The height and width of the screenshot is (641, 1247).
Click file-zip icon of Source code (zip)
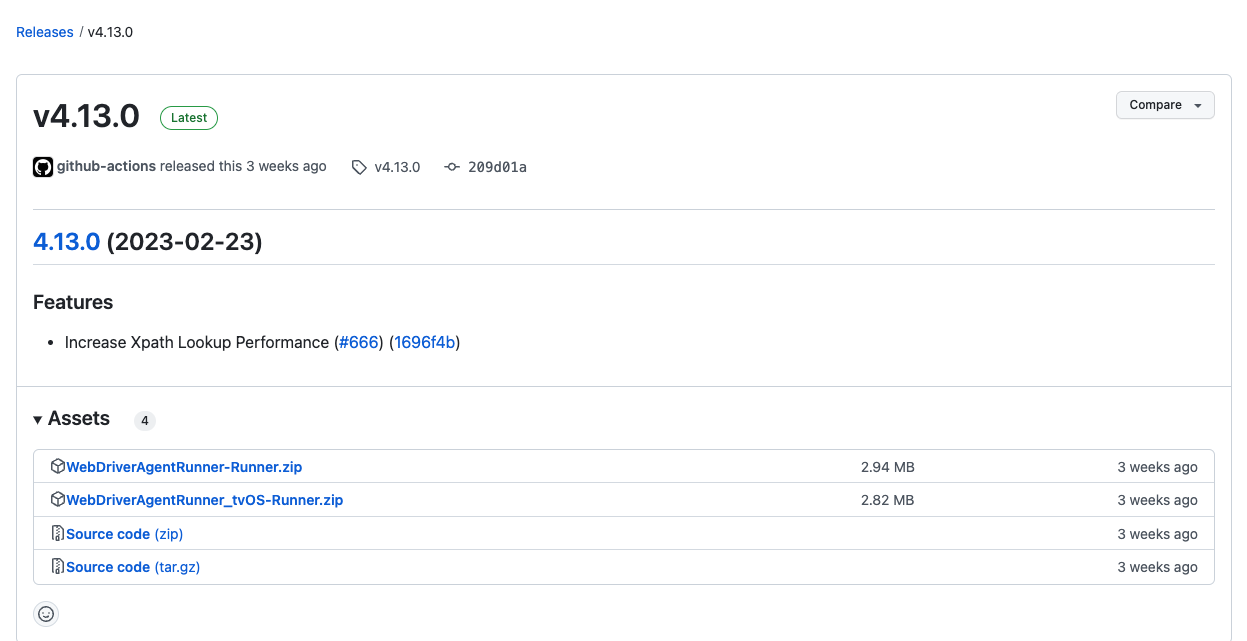click(58, 534)
